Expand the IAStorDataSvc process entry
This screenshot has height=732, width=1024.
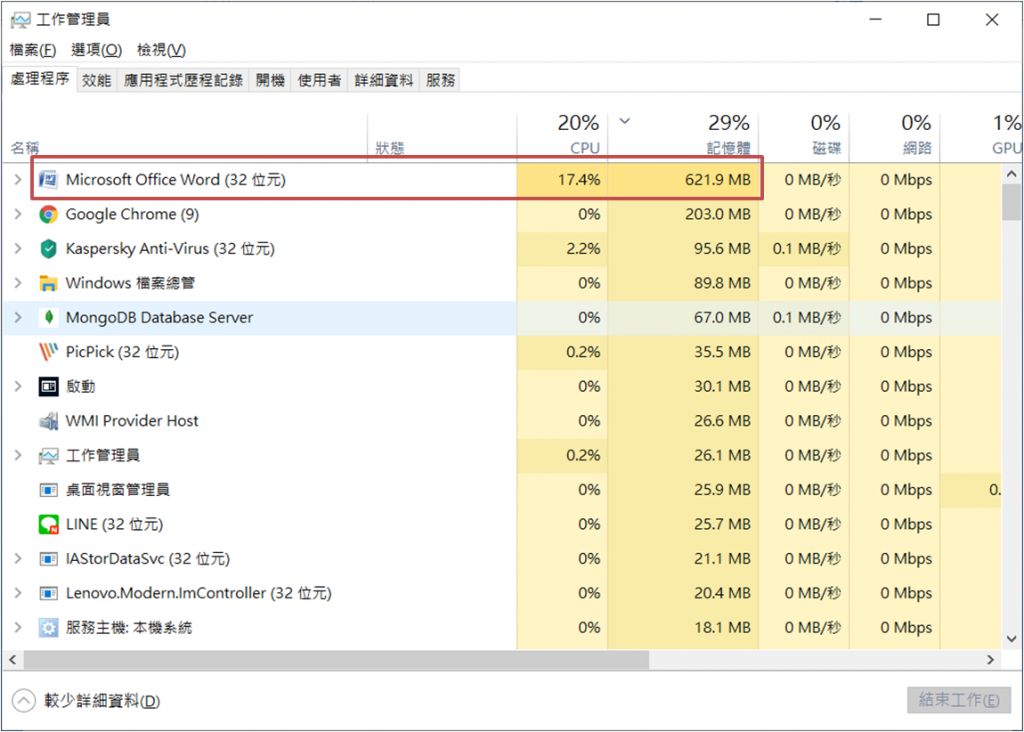18,559
